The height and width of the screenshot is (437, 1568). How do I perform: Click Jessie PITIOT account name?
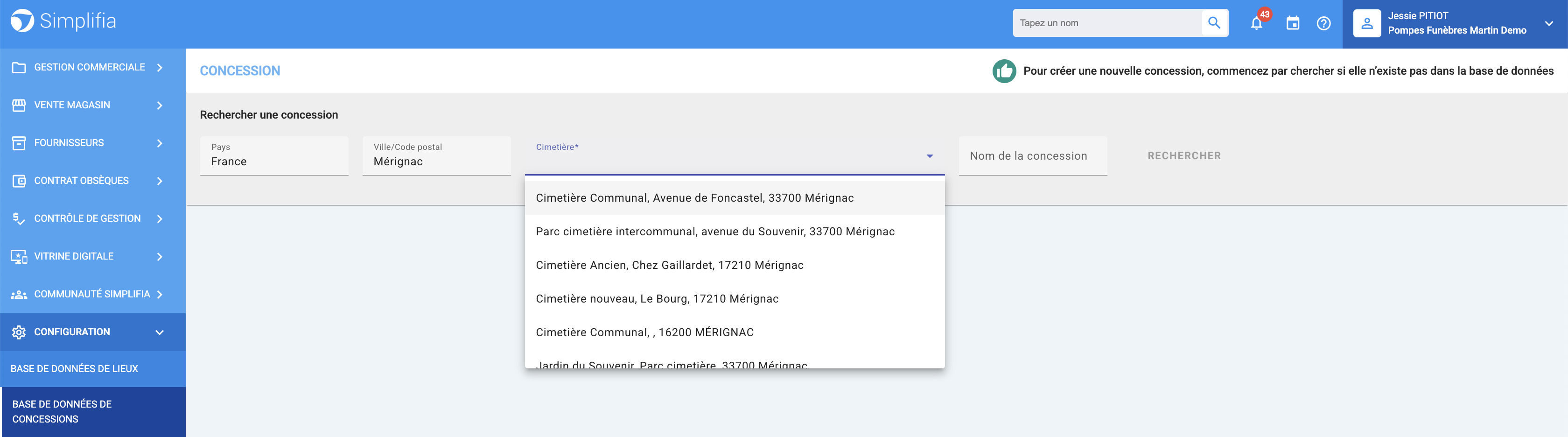1418,16
